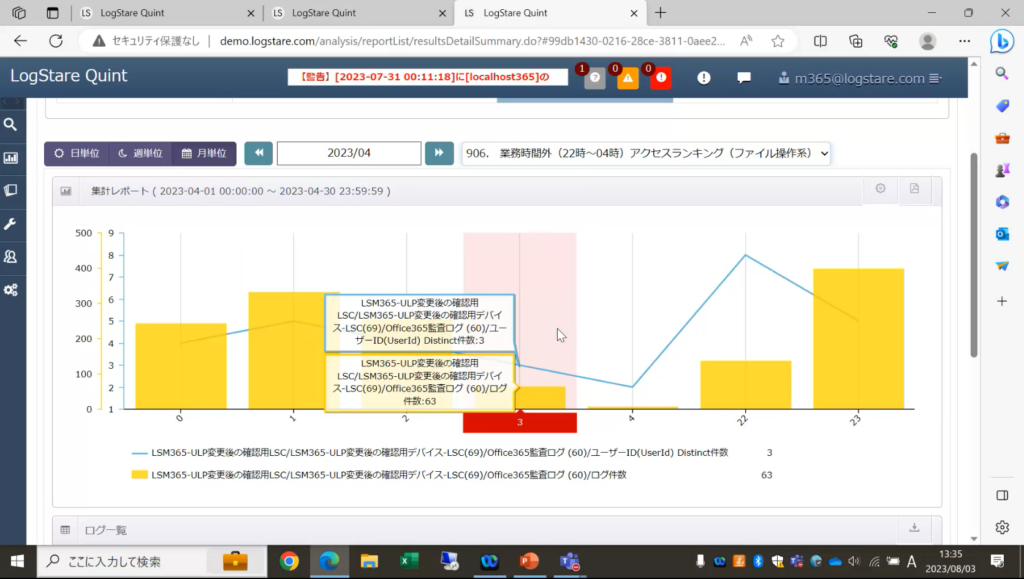Click the address bar URL

pos(472,41)
